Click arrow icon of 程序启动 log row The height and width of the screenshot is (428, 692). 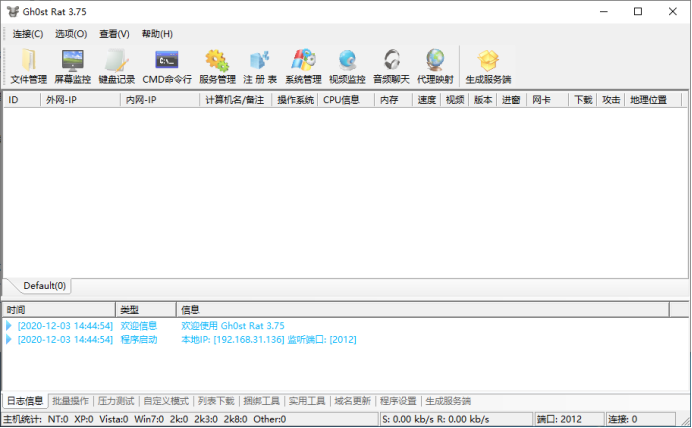(x=9, y=340)
